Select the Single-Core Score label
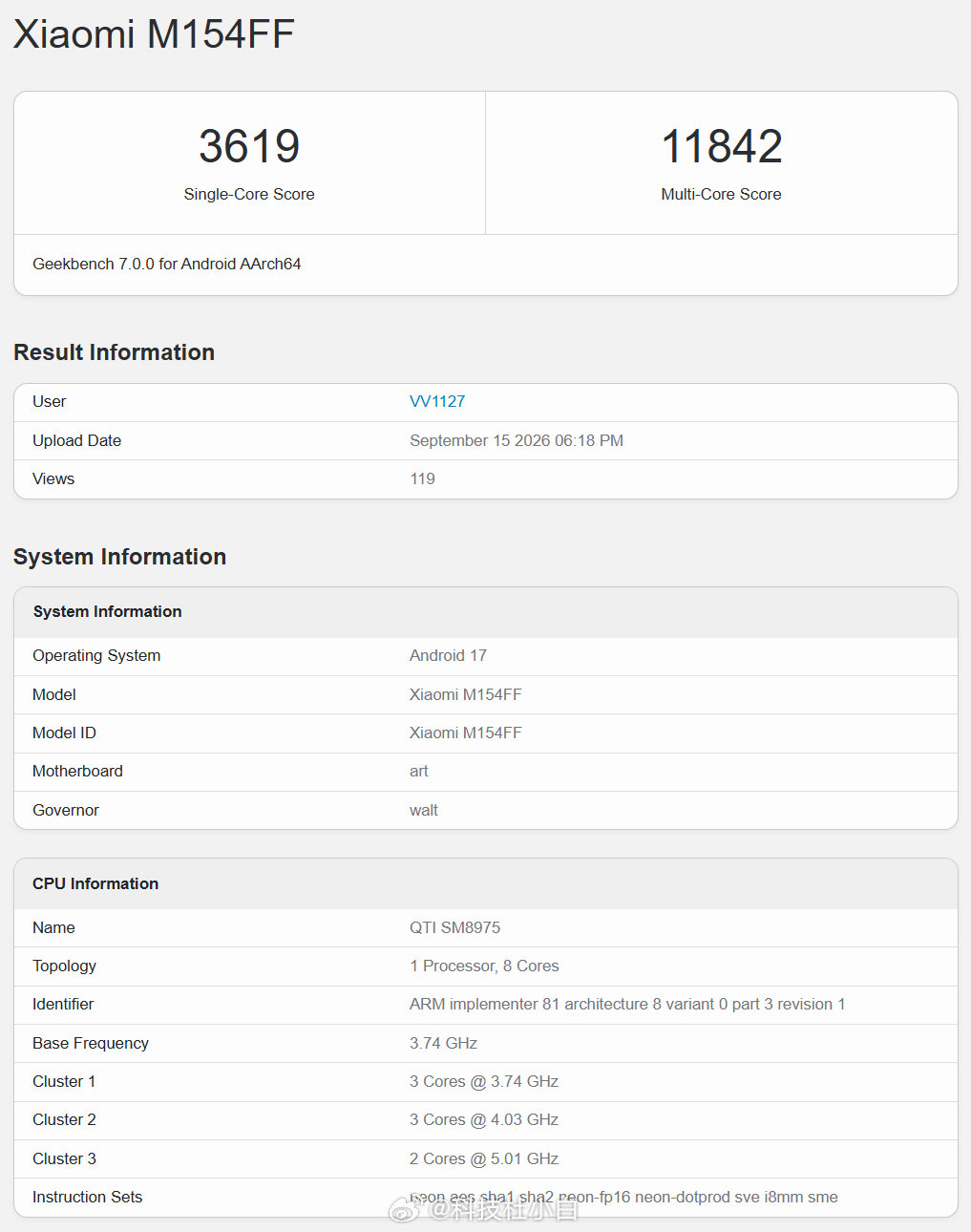The height and width of the screenshot is (1232, 971). click(x=249, y=194)
